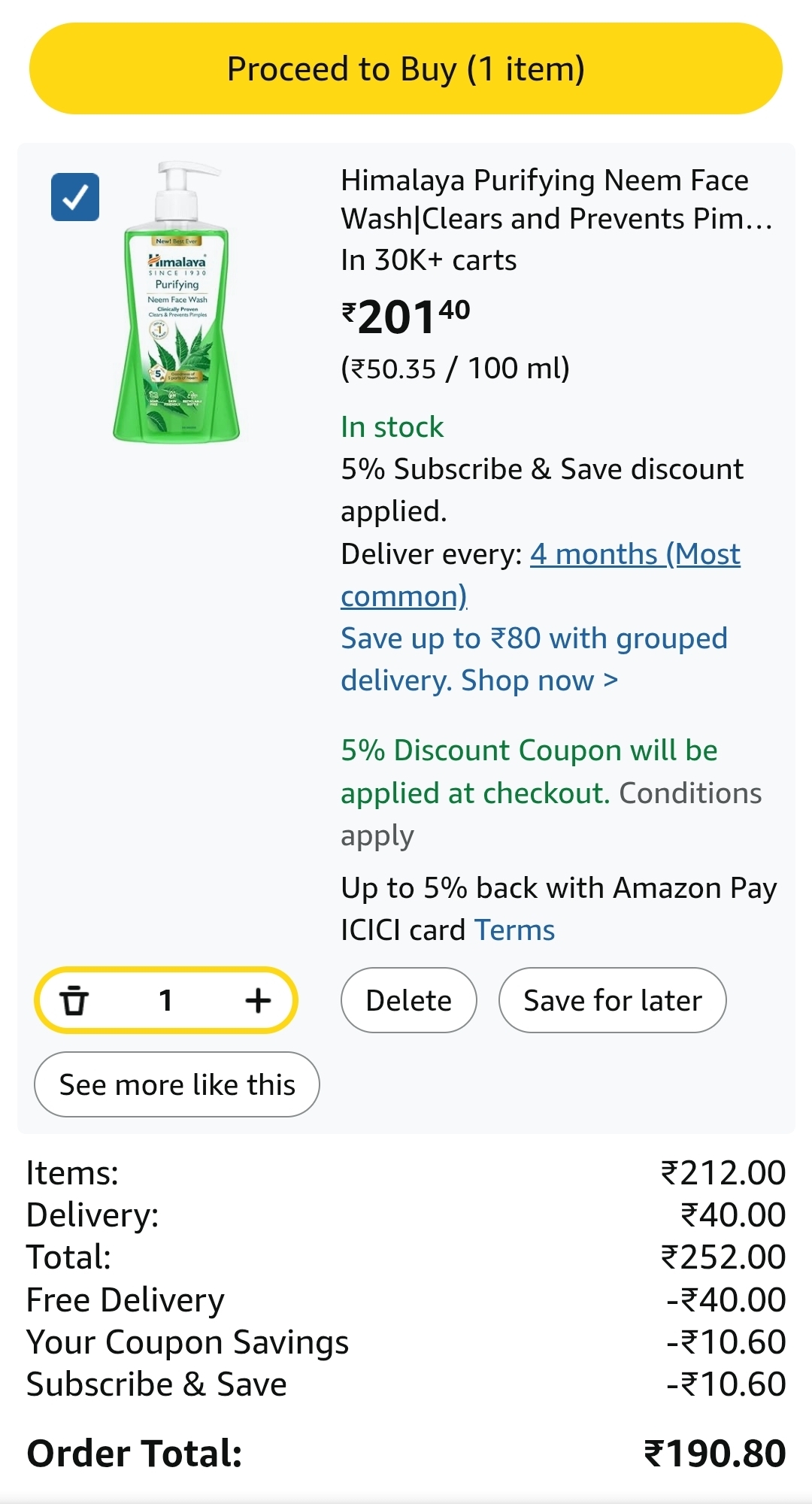This screenshot has width=812, height=1504.
Task: Uncheck the Himalaya Face Wash item checkbox
Action: 75,197
